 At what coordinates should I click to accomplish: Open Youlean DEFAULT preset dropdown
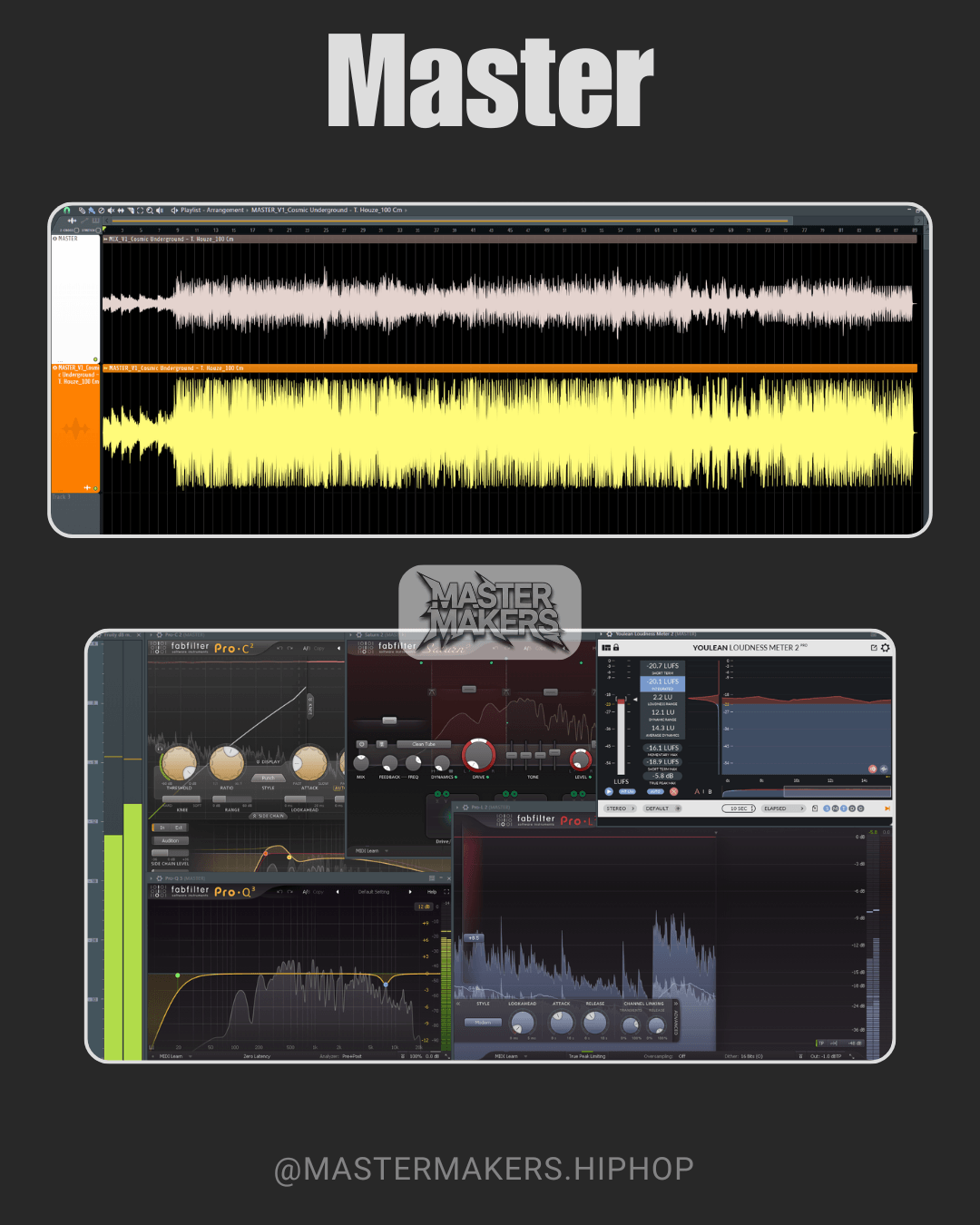[661, 808]
